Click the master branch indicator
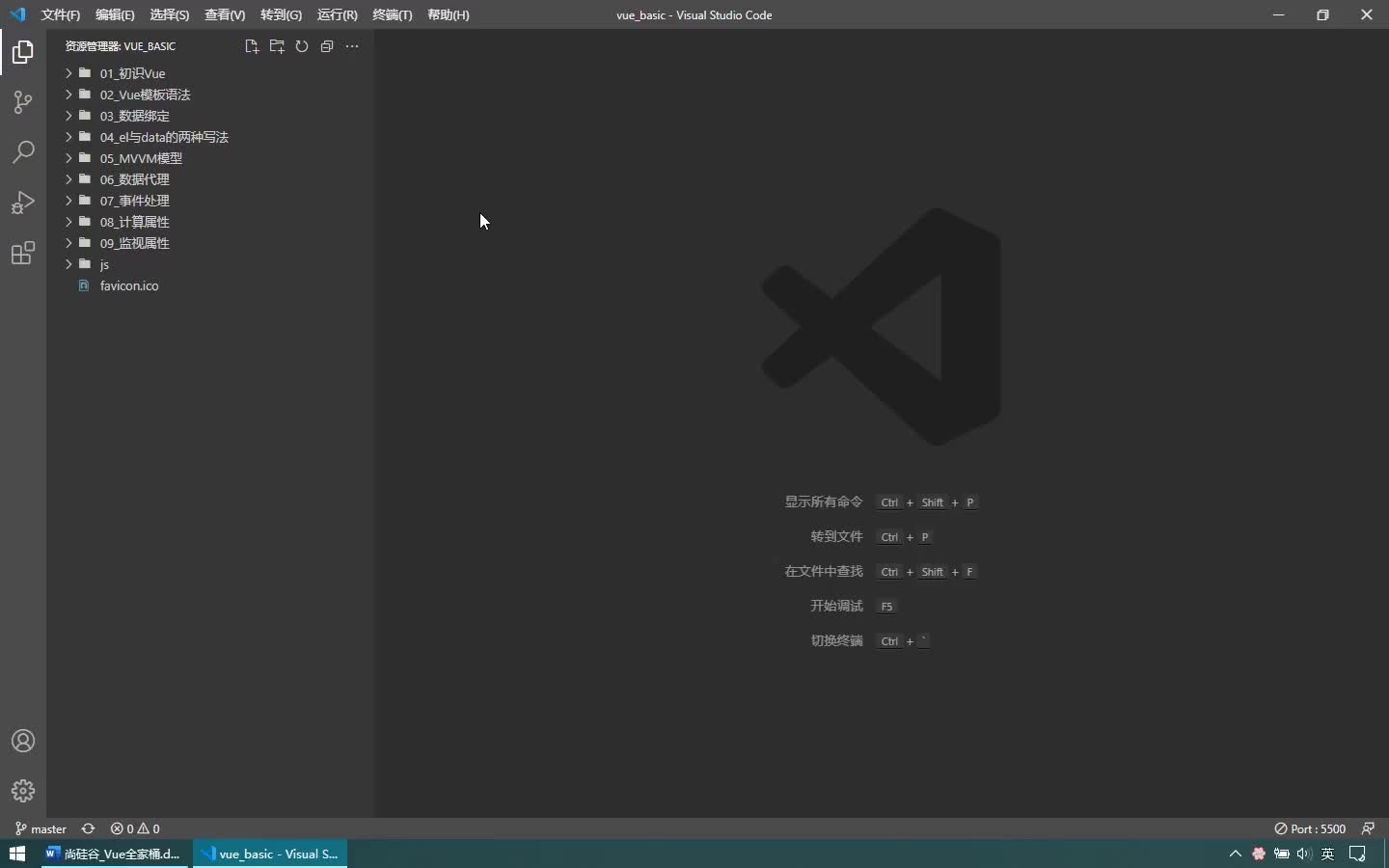Screen dimensions: 1389x868 (x=41, y=828)
